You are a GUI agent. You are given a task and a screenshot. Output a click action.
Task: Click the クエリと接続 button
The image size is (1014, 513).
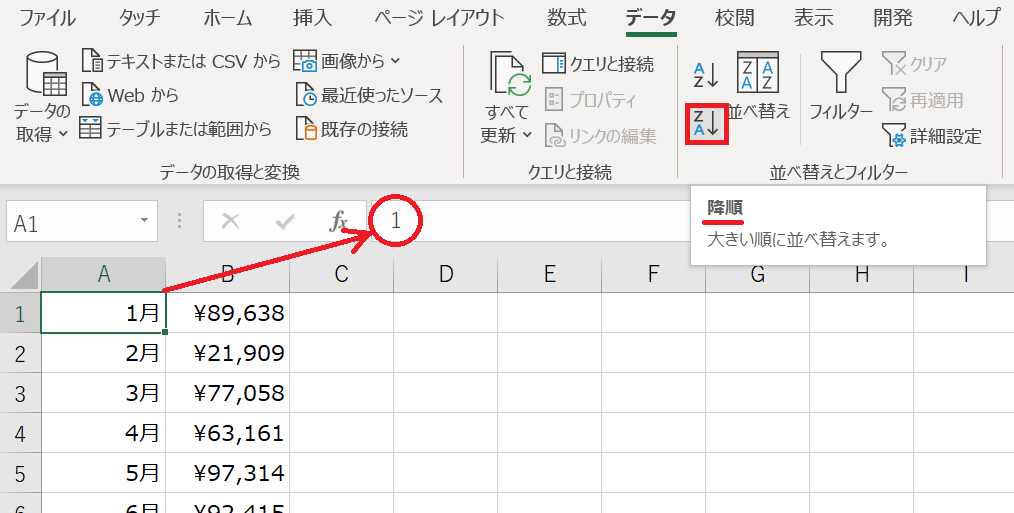598,64
